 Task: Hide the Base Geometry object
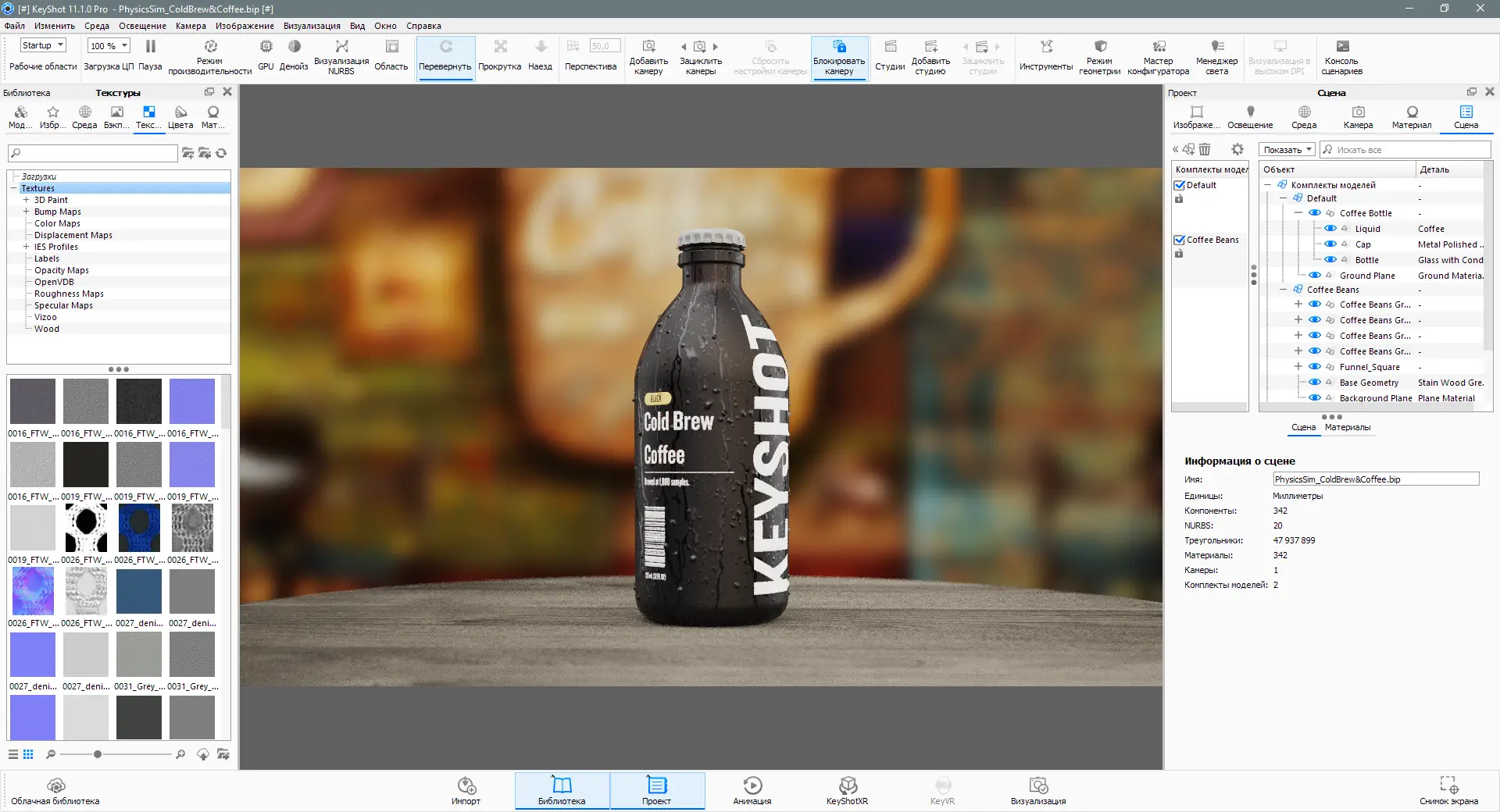click(1315, 383)
